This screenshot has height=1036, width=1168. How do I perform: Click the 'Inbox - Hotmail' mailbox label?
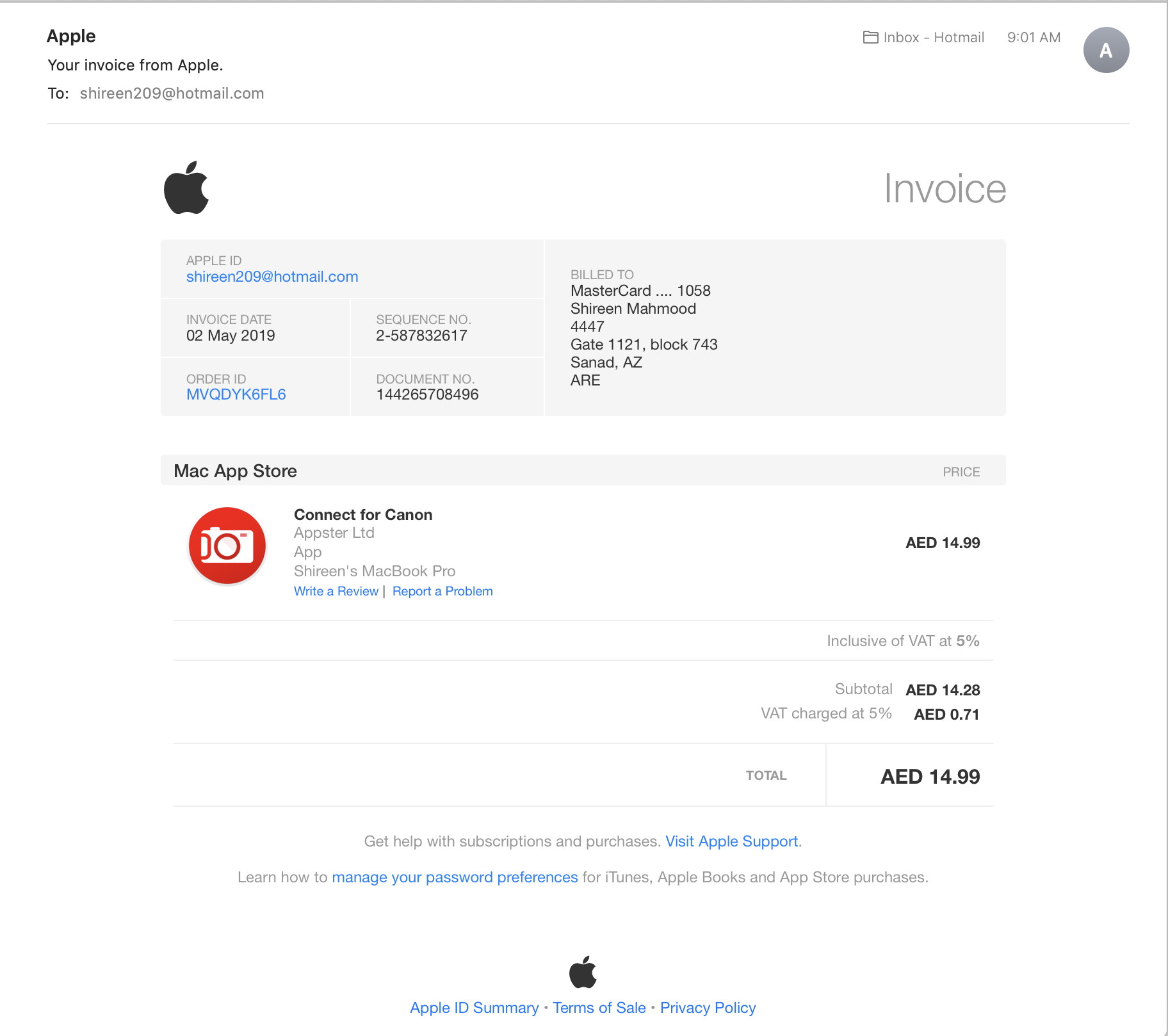[934, 37]
